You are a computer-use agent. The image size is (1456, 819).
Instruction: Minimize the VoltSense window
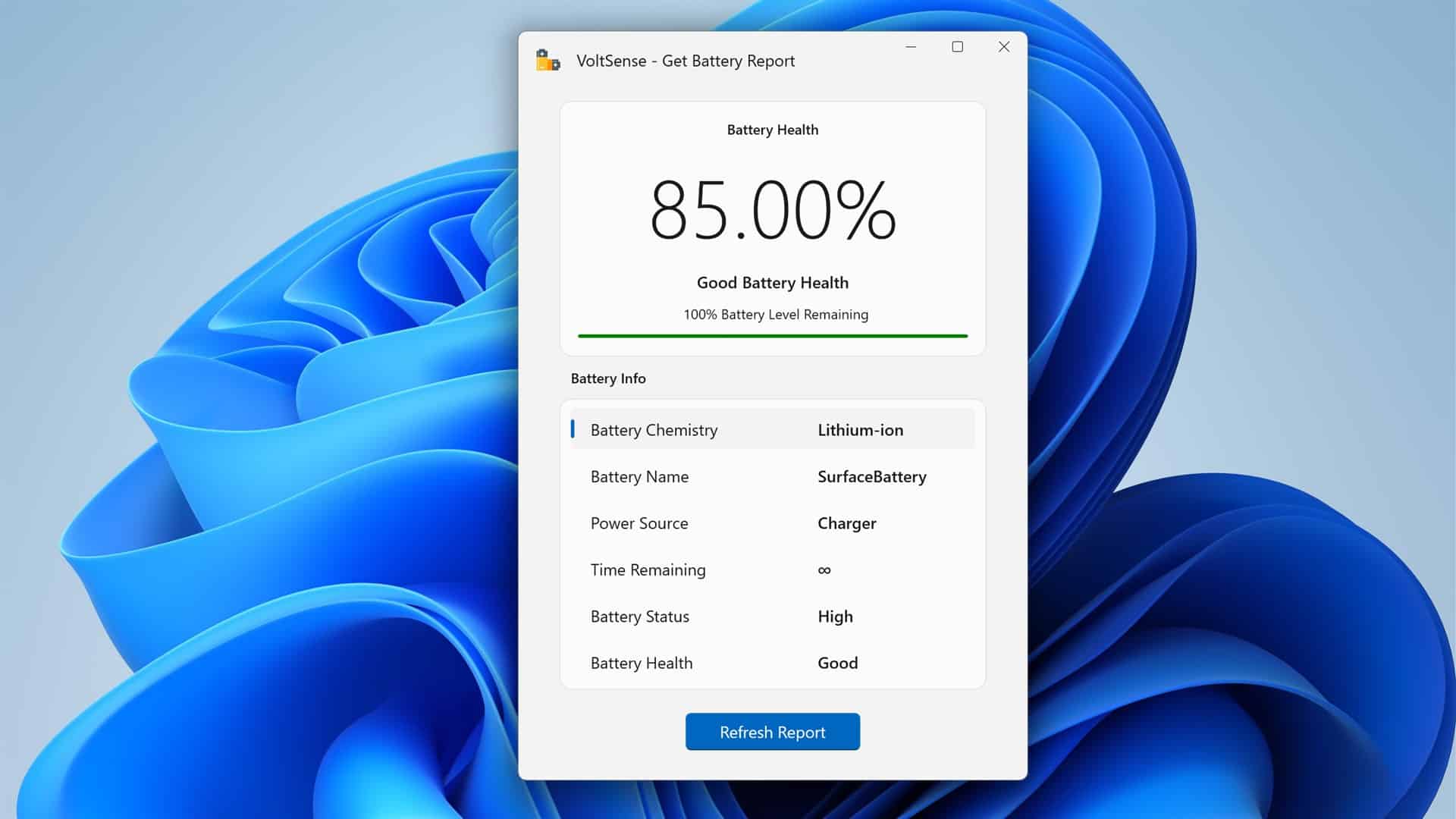(x=911, y=47)
